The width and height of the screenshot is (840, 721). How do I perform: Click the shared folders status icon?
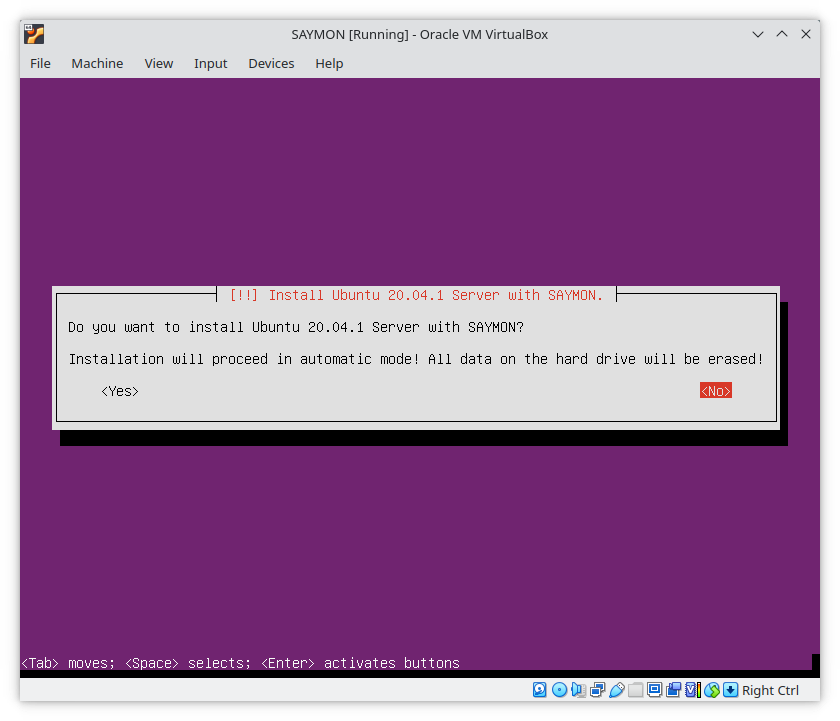pos(635,690)
